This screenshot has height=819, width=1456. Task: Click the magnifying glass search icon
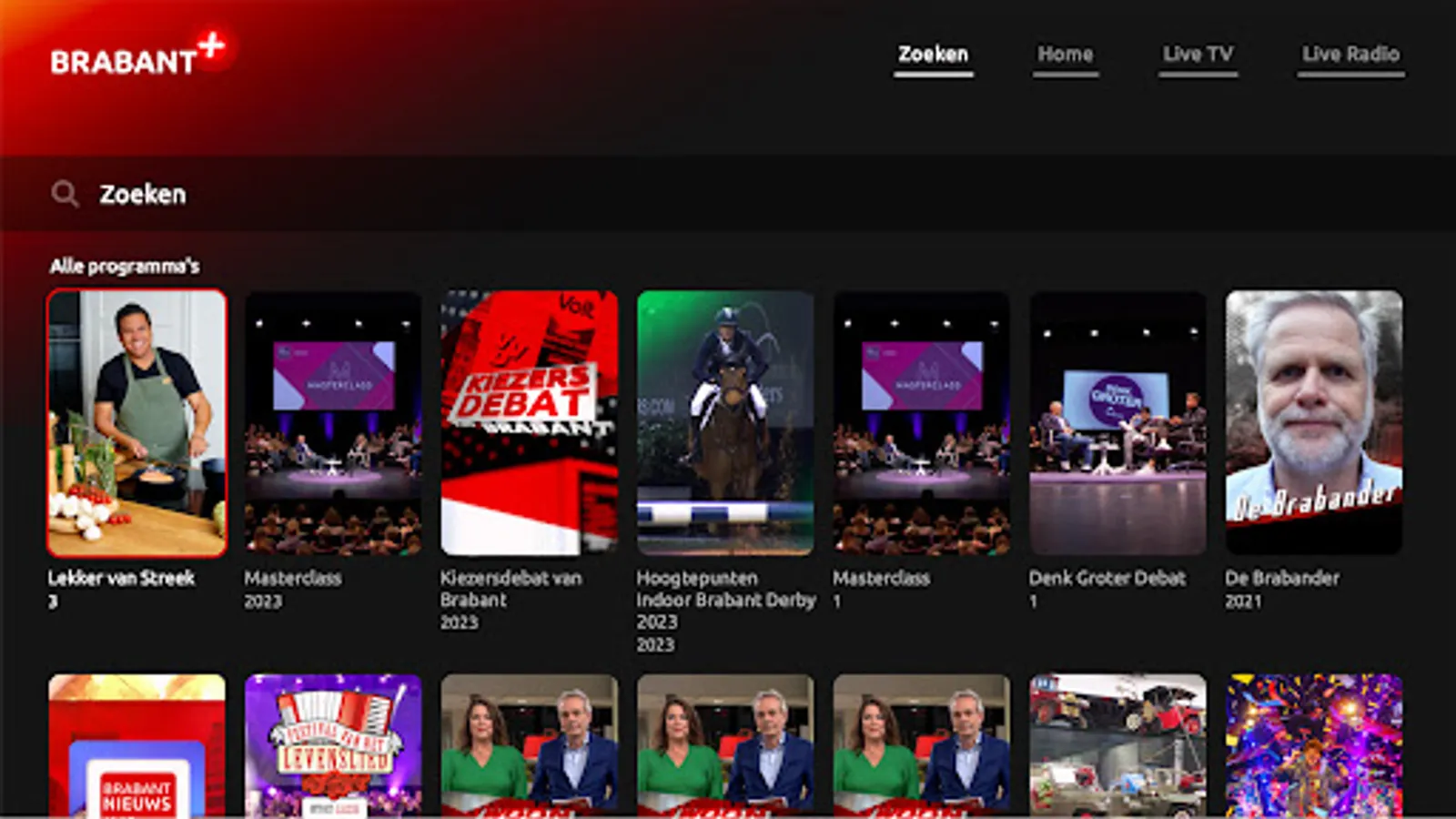pyautogui.click(x=65, y=193)
